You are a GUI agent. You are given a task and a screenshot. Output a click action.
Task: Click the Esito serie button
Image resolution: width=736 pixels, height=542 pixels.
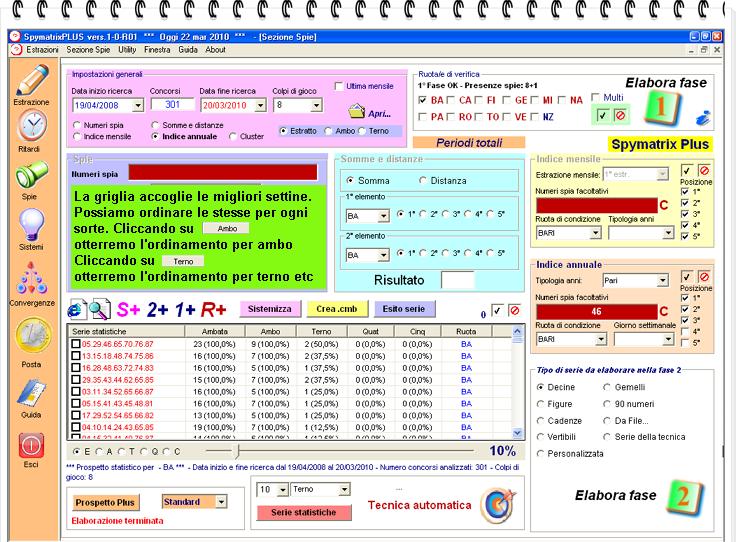click(404, 309)
